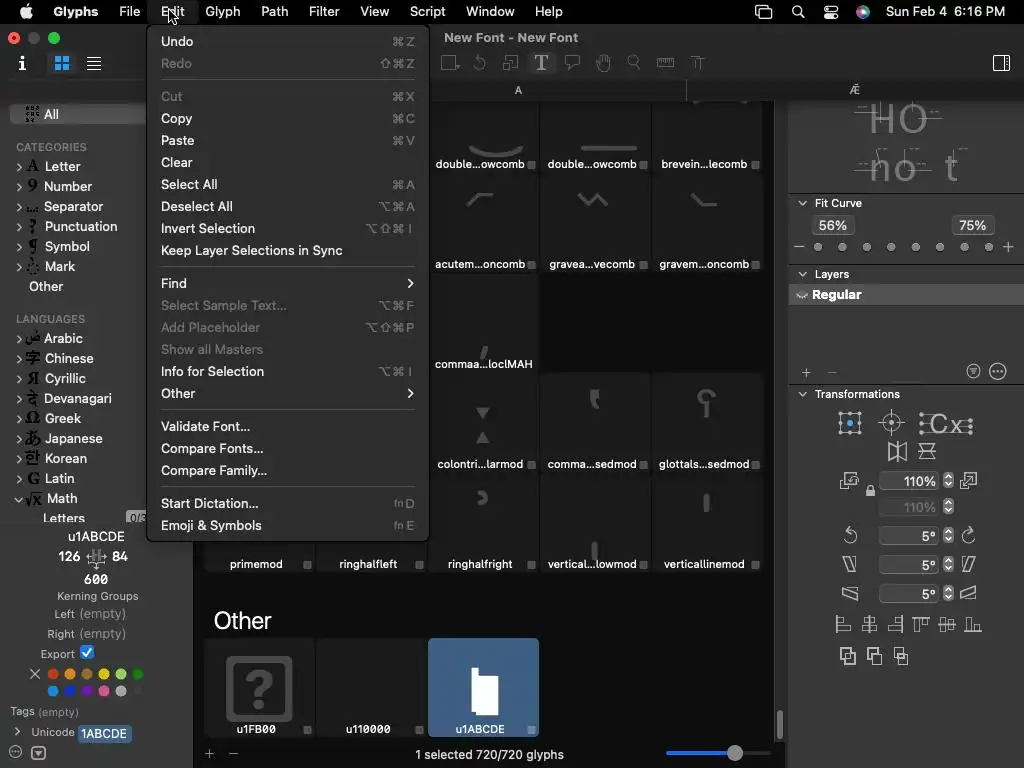Viewport: 1024px width, 768px height.
Task: Add glyph with plus button at bottom
Action: tap(209, 754)
